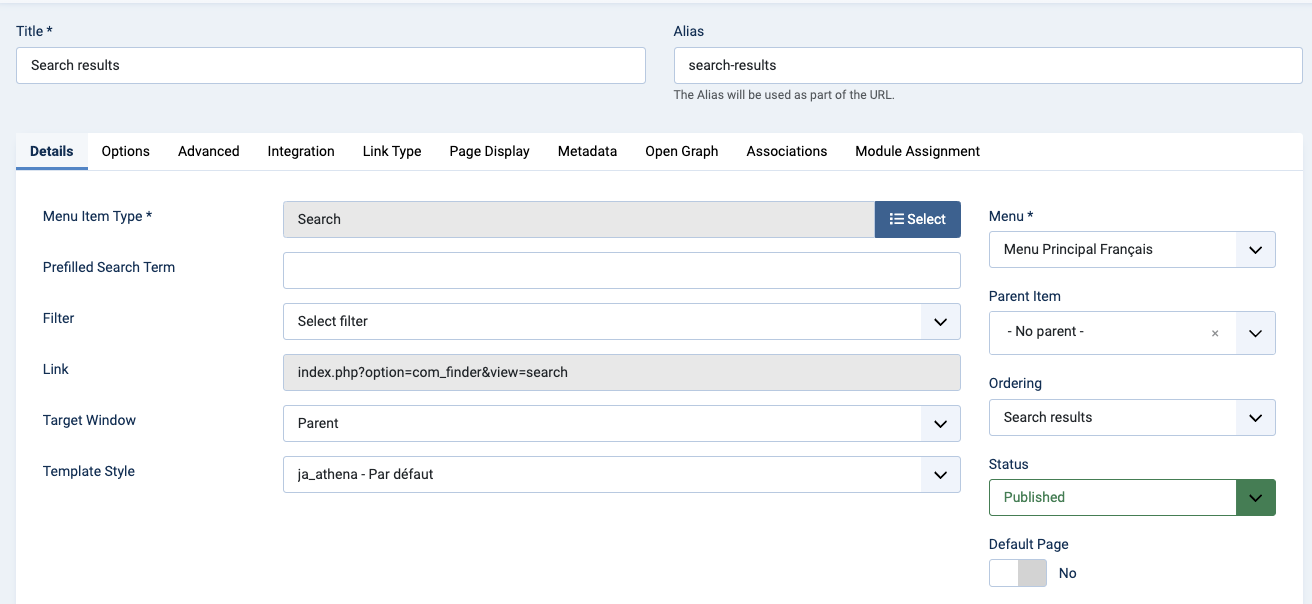This screenshot has height=604, width=1312.
Task: Open the Advanced tab
Action: [208, 151]
